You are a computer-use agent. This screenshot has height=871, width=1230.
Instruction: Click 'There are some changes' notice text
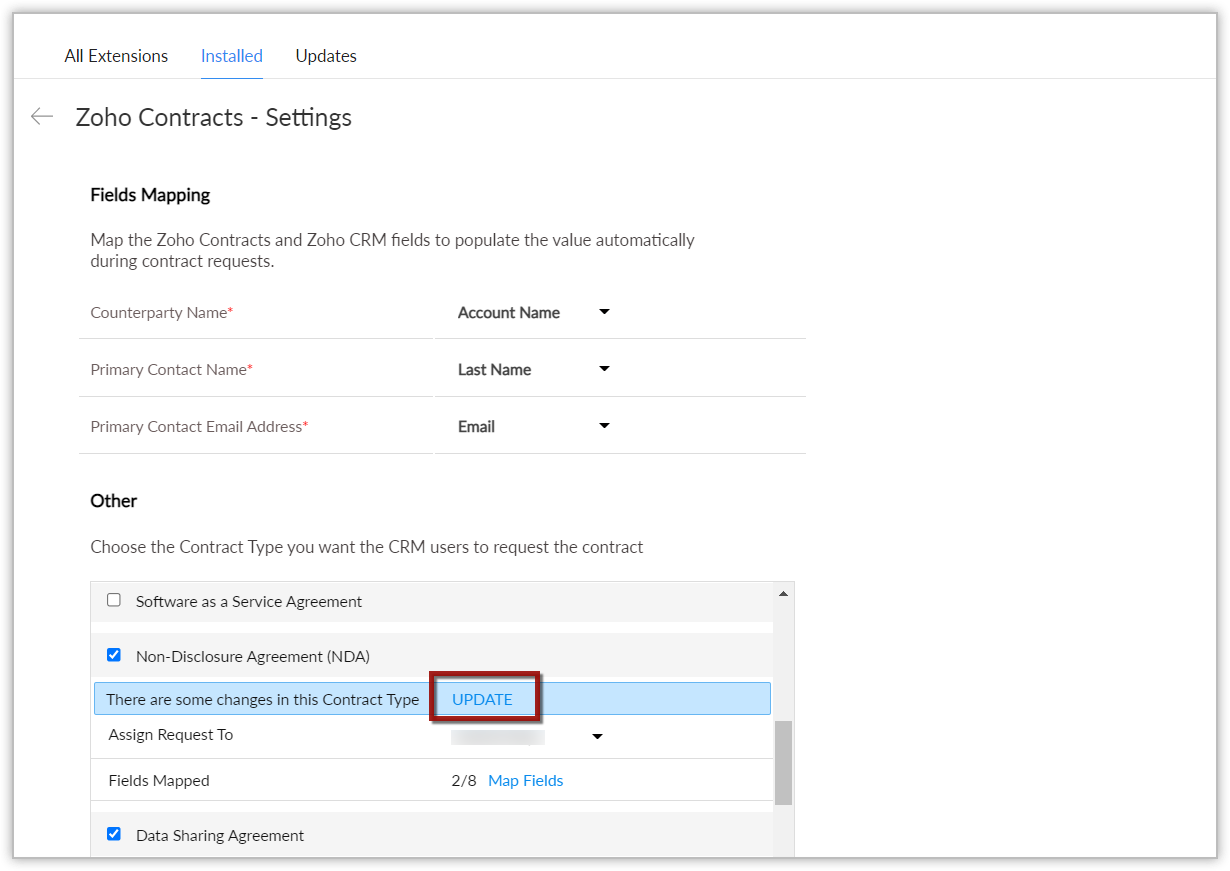263,700
